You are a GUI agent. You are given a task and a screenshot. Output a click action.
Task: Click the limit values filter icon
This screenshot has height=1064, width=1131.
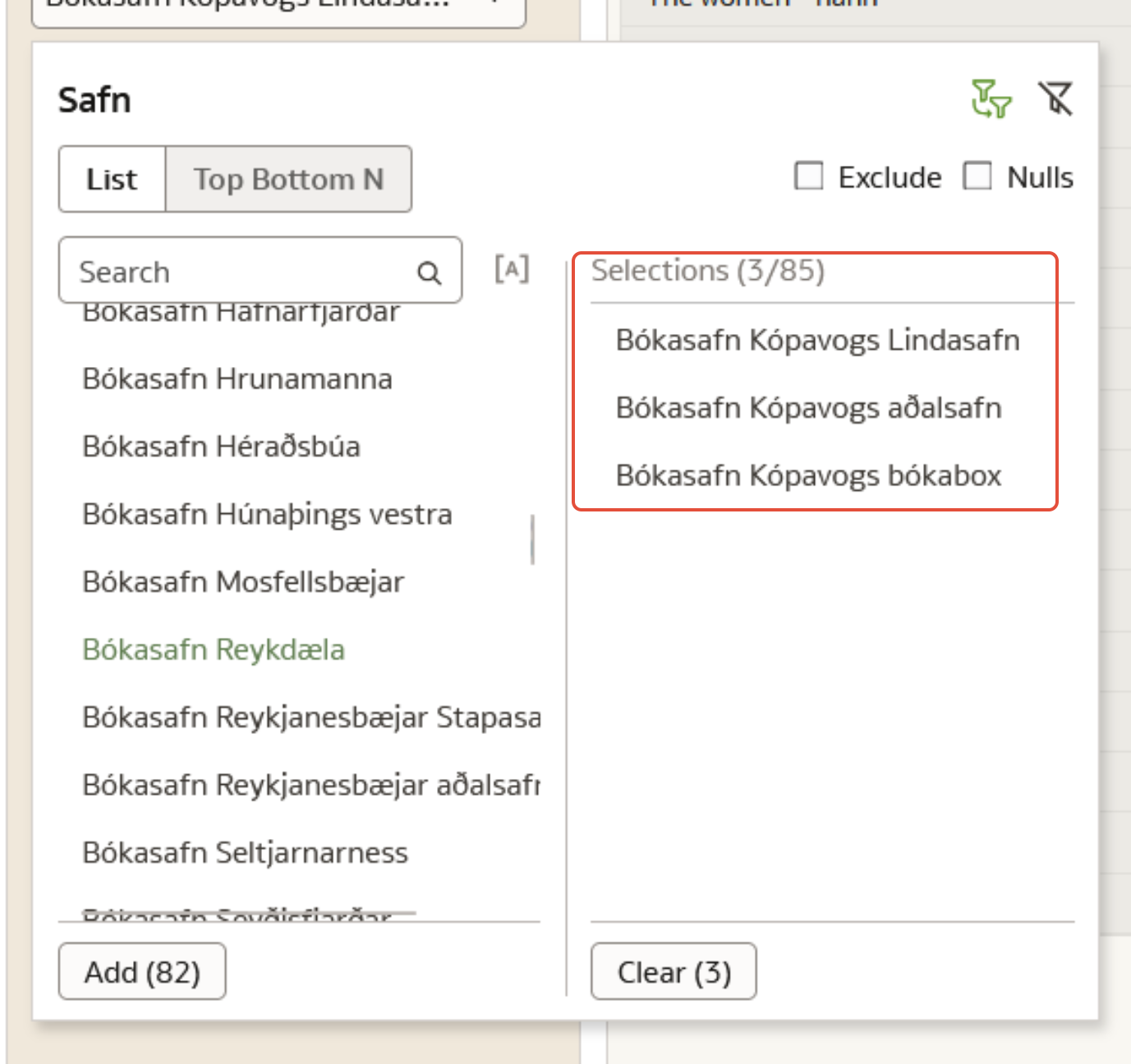[991, 99]
